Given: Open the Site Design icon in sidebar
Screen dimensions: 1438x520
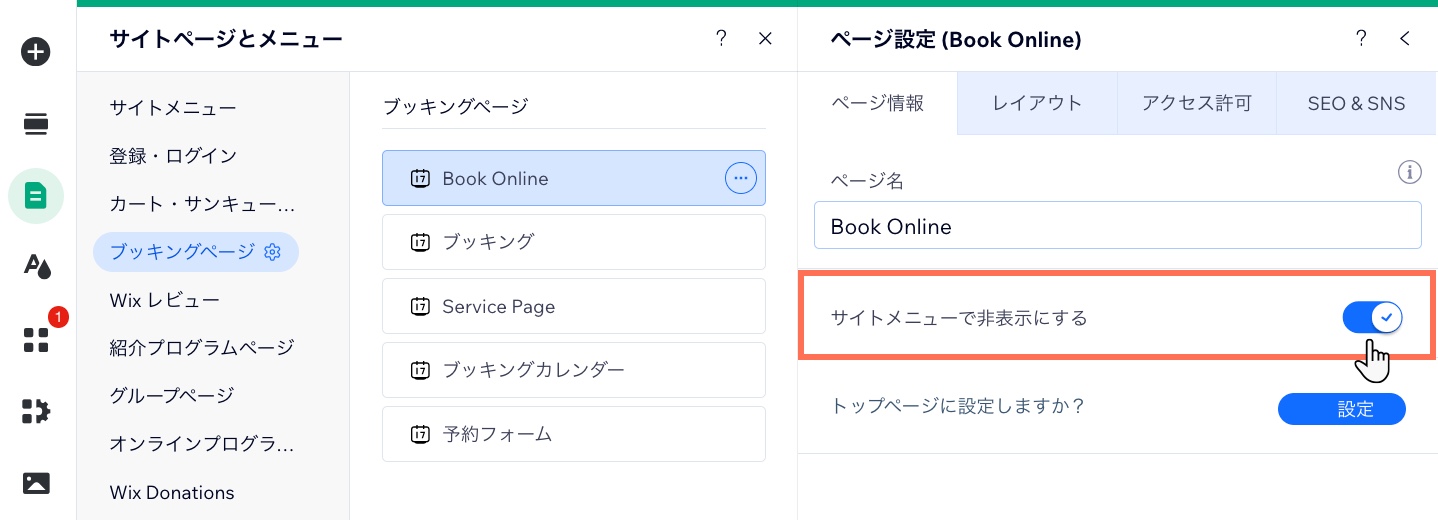Looking at the screenshot, I should coord(36,266).
